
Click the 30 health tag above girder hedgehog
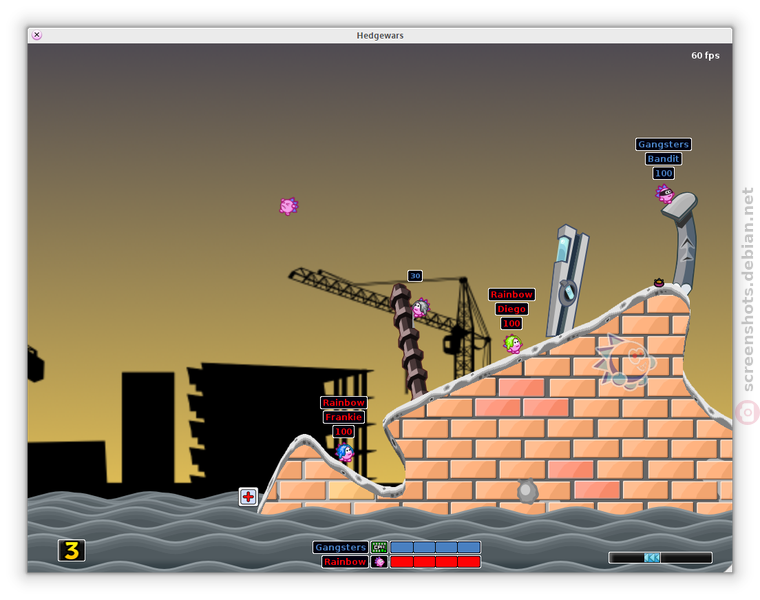point(415,276)
